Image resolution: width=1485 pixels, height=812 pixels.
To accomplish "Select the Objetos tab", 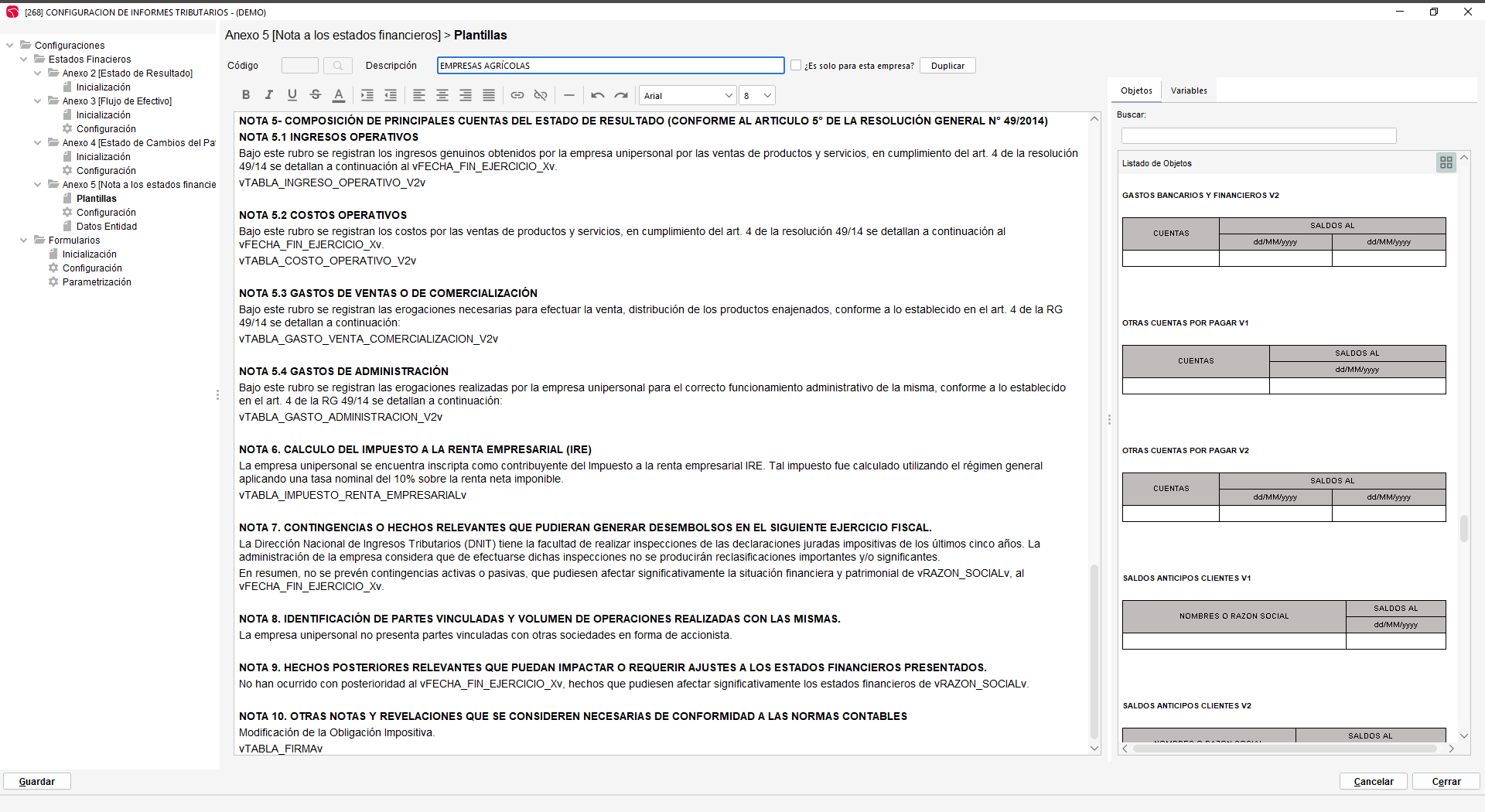I will [1136, 90].
